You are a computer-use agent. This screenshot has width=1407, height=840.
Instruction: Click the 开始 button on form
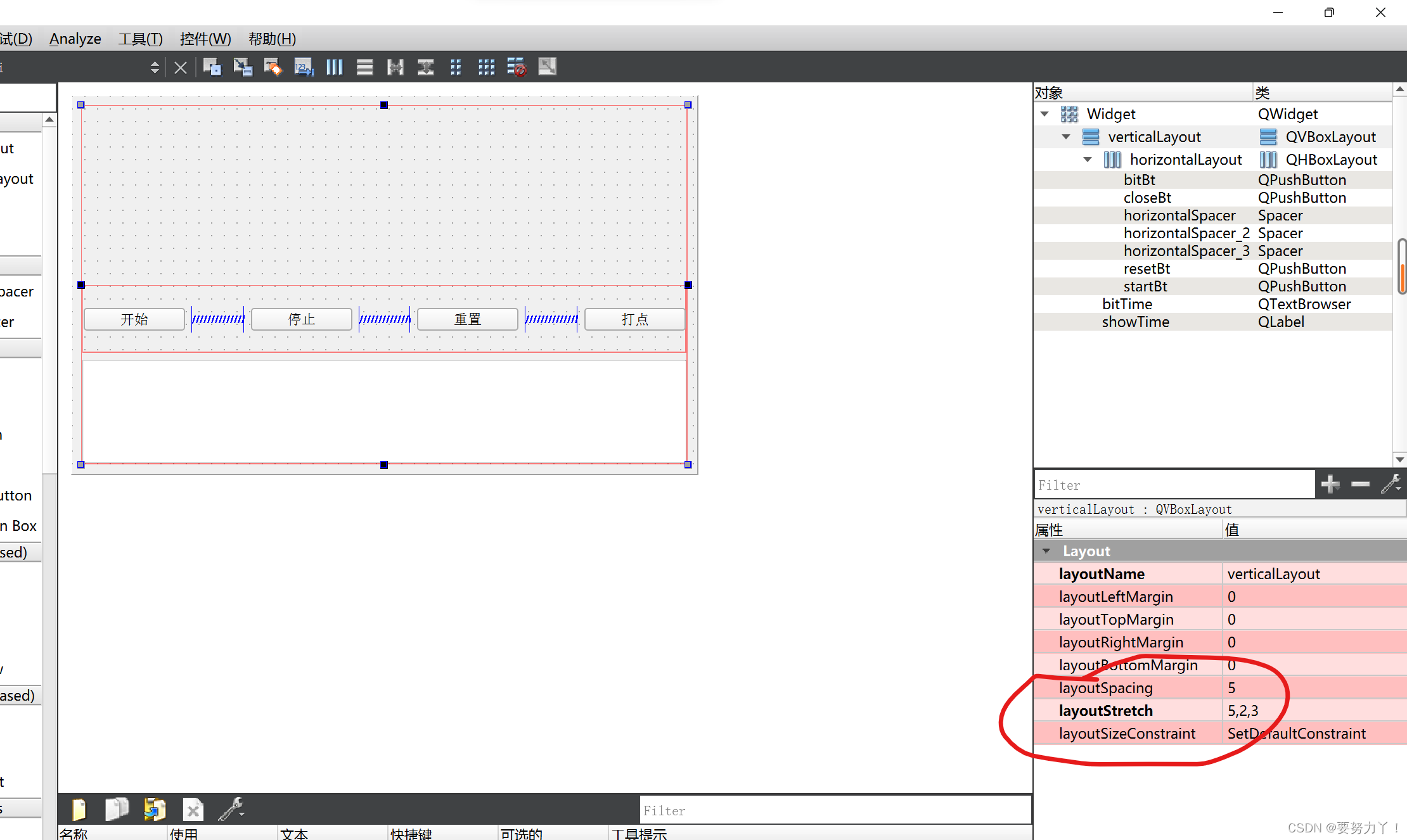(134, 319)
